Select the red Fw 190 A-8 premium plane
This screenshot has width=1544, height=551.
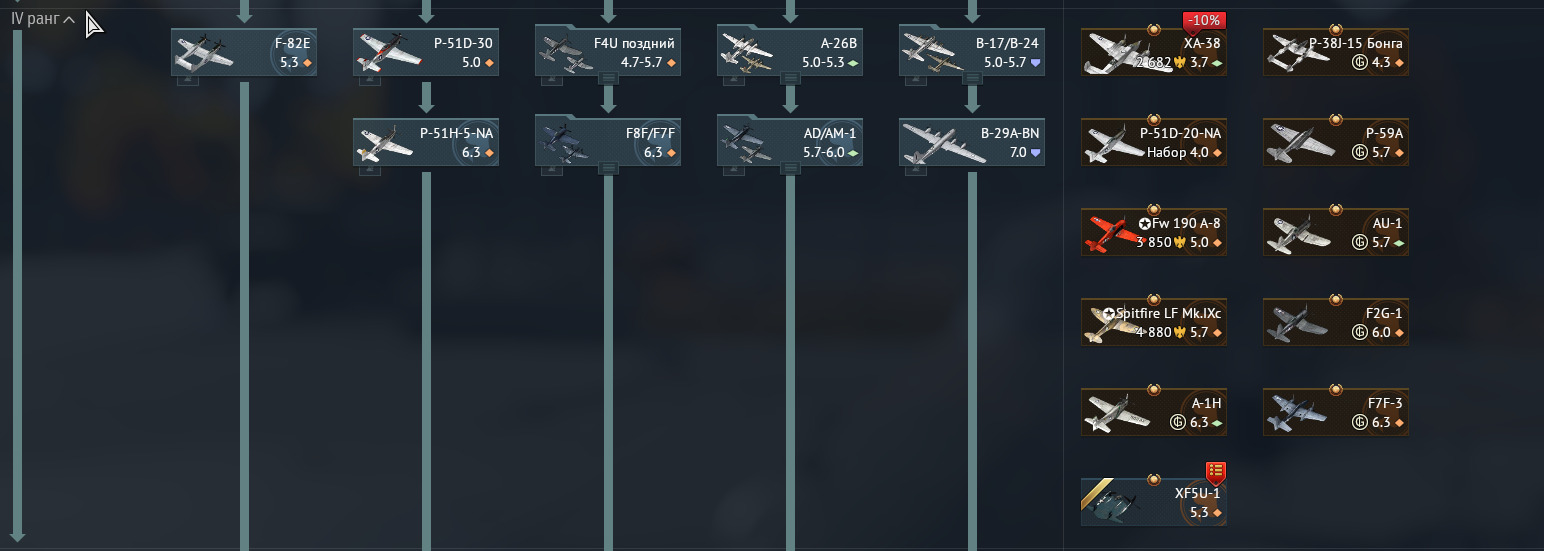click(x=1154, y=232)
